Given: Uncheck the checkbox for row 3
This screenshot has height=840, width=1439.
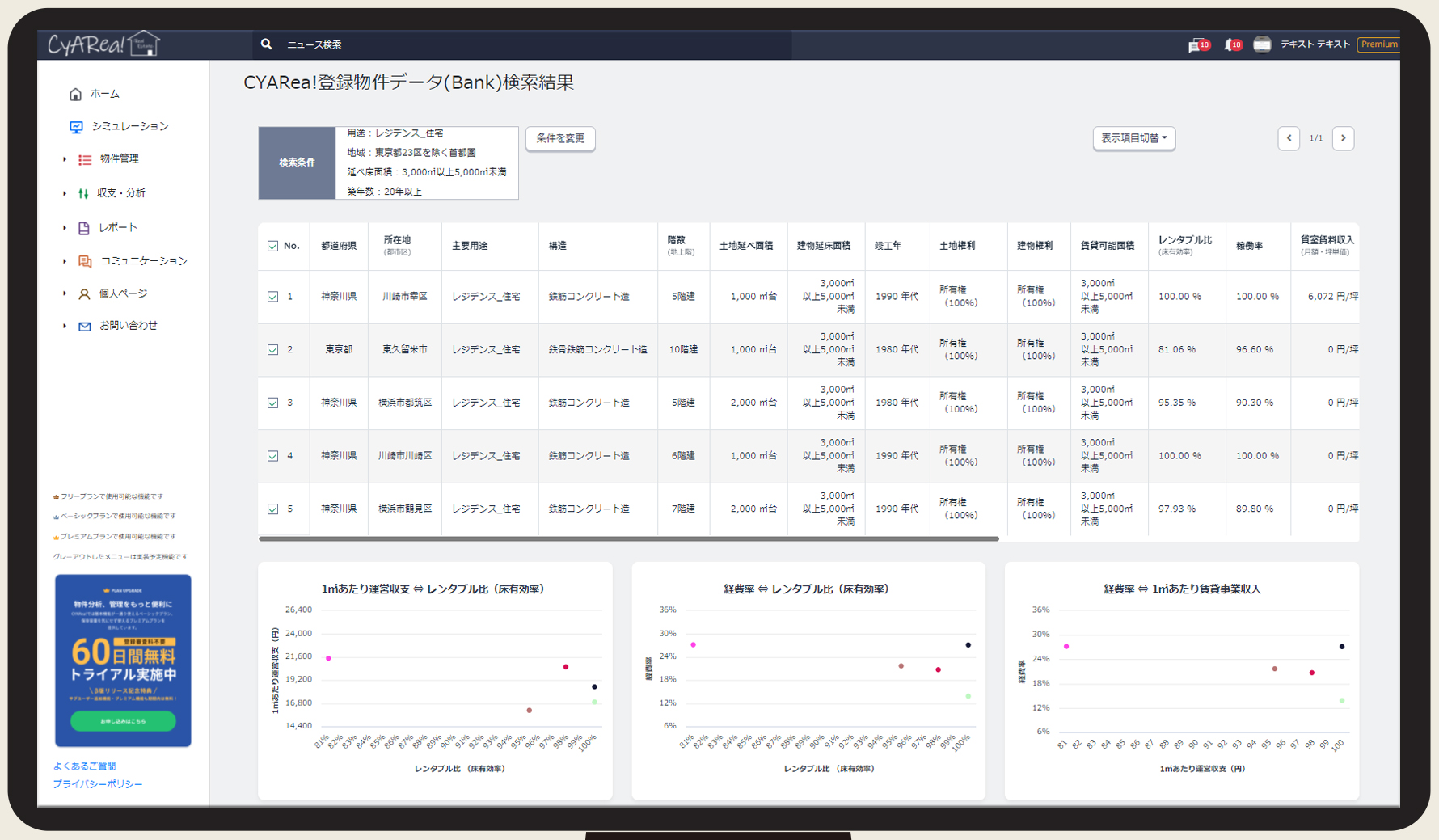Looking at the screenshot, I should (273, 403).
